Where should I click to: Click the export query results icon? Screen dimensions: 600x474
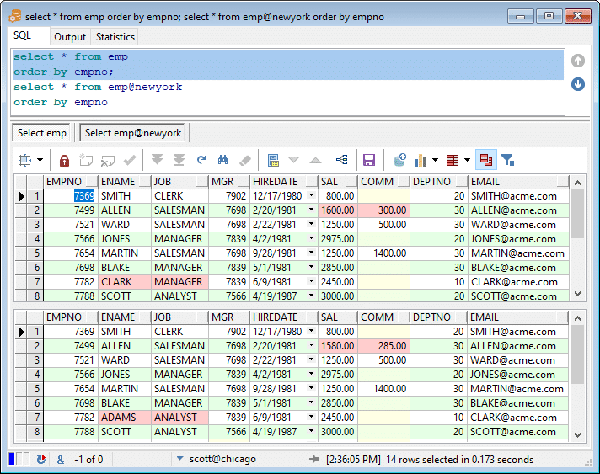(x=399, y=160)
